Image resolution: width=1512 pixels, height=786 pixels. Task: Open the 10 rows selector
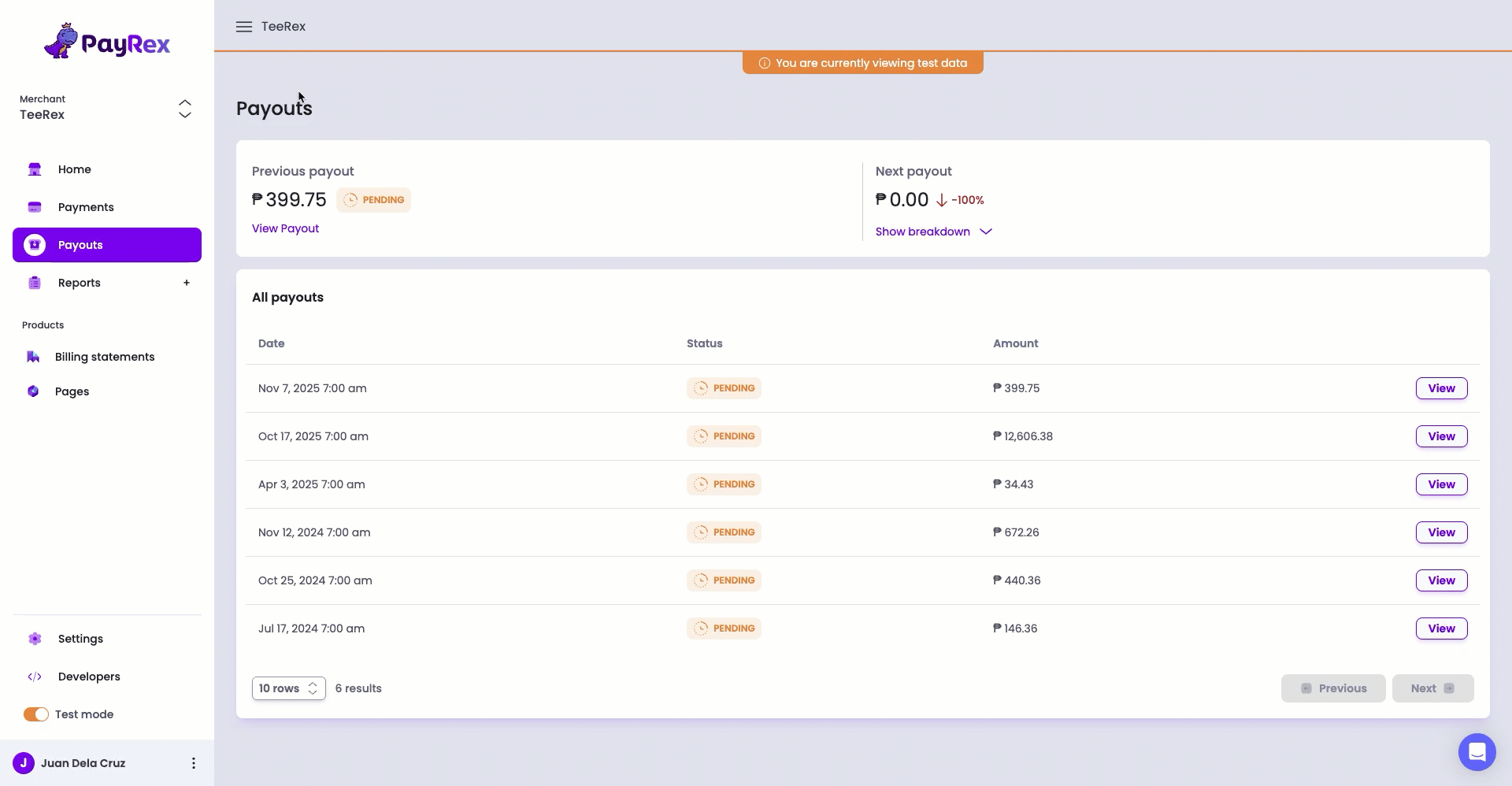[287, 688]
